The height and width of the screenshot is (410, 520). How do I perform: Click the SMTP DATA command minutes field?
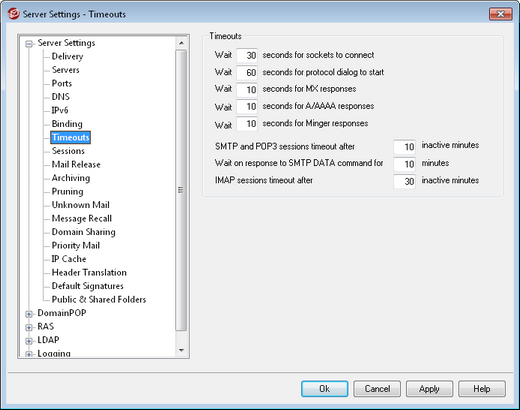pyautogui.click(x=404, y=164)
